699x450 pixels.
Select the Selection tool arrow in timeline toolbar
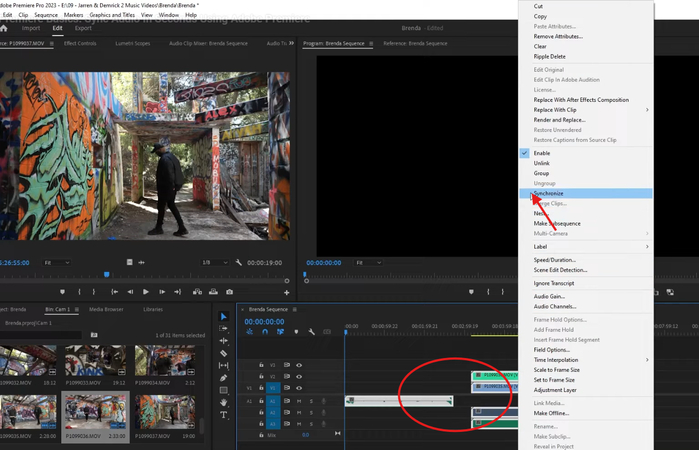click(x=223, y=317)
